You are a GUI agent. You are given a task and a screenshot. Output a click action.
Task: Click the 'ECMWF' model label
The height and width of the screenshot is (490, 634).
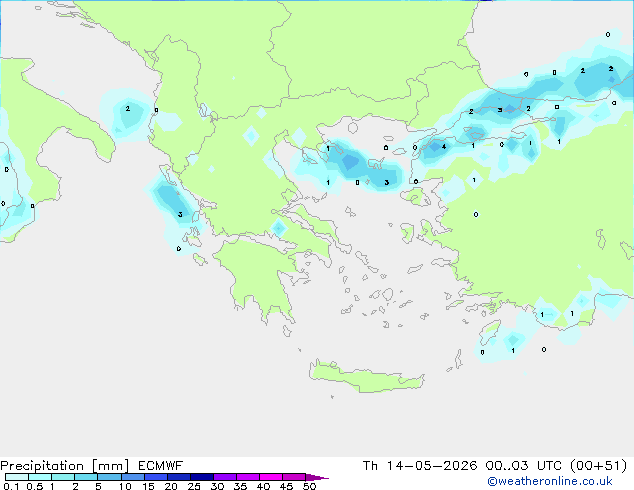click(x=161, y=466)
